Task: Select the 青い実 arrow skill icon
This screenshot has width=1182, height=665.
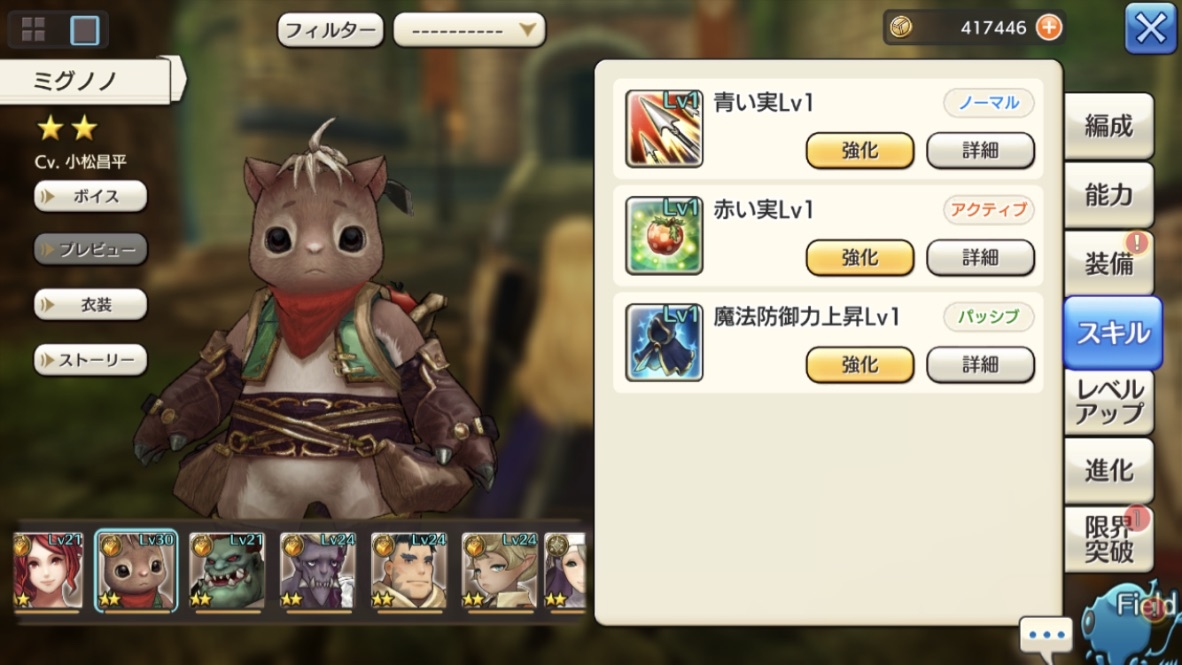Action: coord(664,128)
